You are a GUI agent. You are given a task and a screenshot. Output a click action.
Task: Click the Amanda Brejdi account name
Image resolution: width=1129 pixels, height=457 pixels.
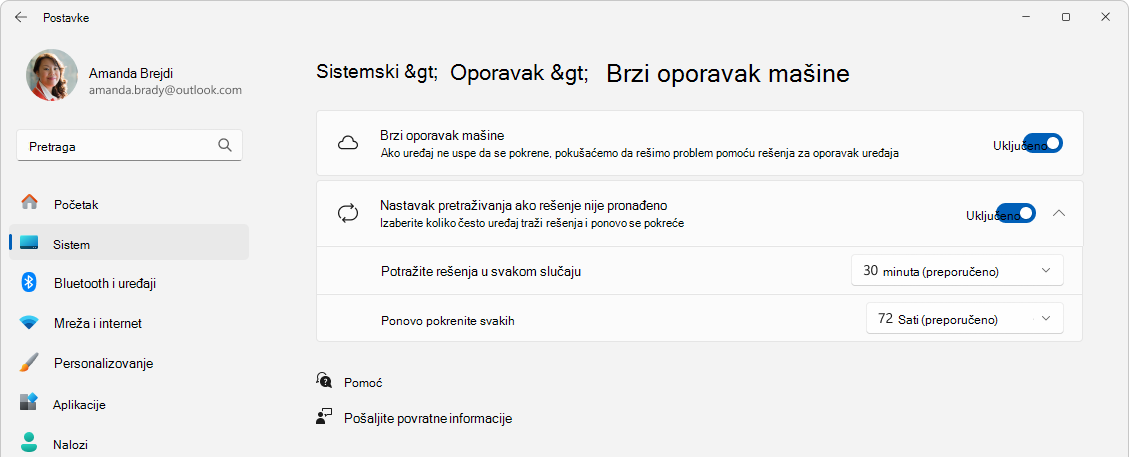(130, 73)
